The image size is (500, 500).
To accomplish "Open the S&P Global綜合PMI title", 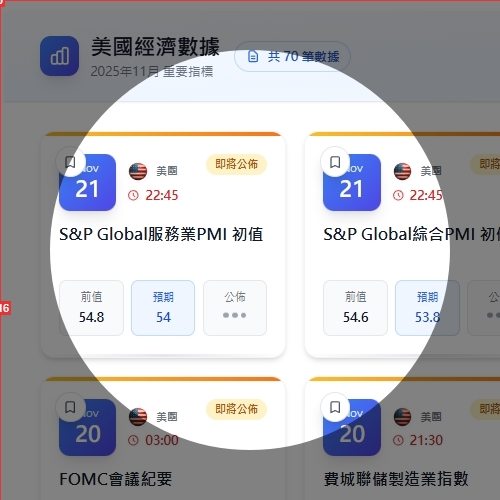I will click(412, 234).
